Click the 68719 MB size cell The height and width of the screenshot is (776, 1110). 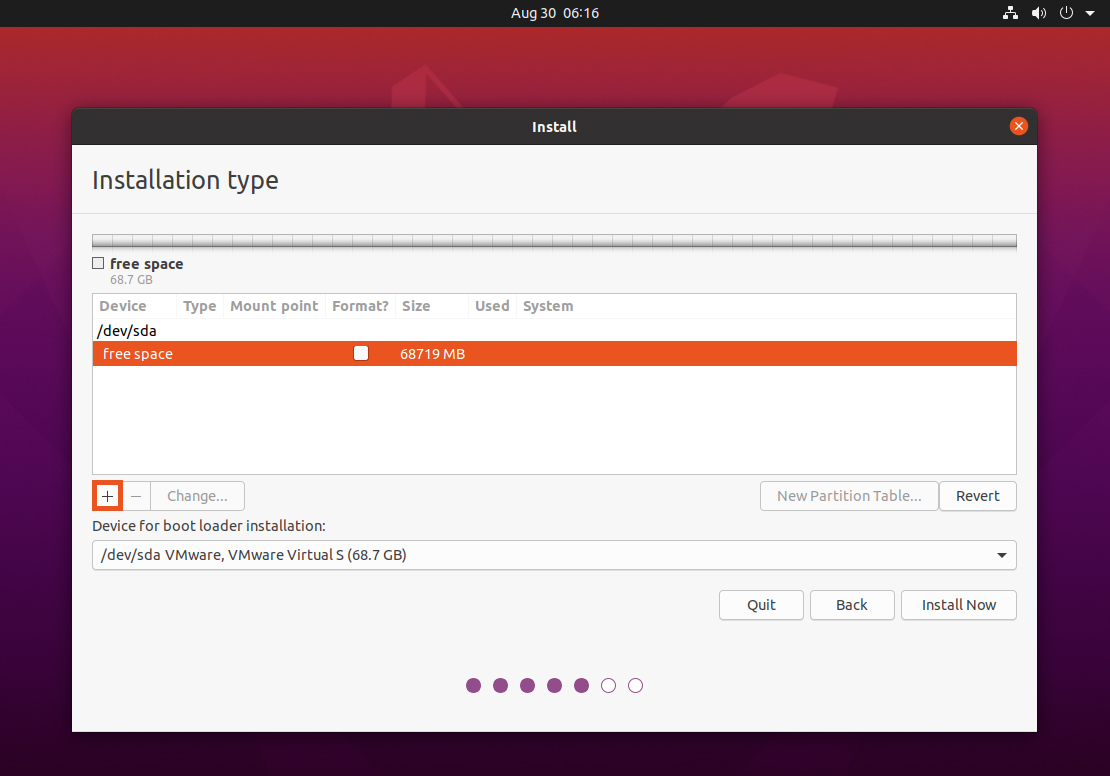(433, 353)
